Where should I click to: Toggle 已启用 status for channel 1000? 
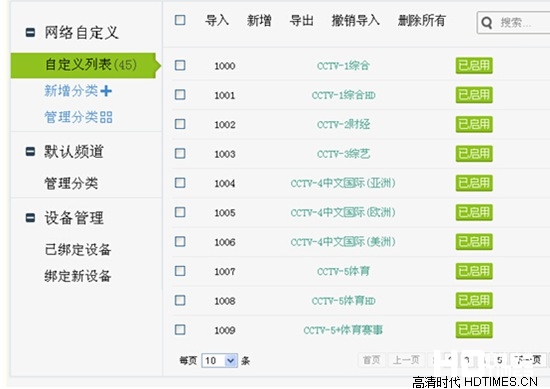point(474,66)
